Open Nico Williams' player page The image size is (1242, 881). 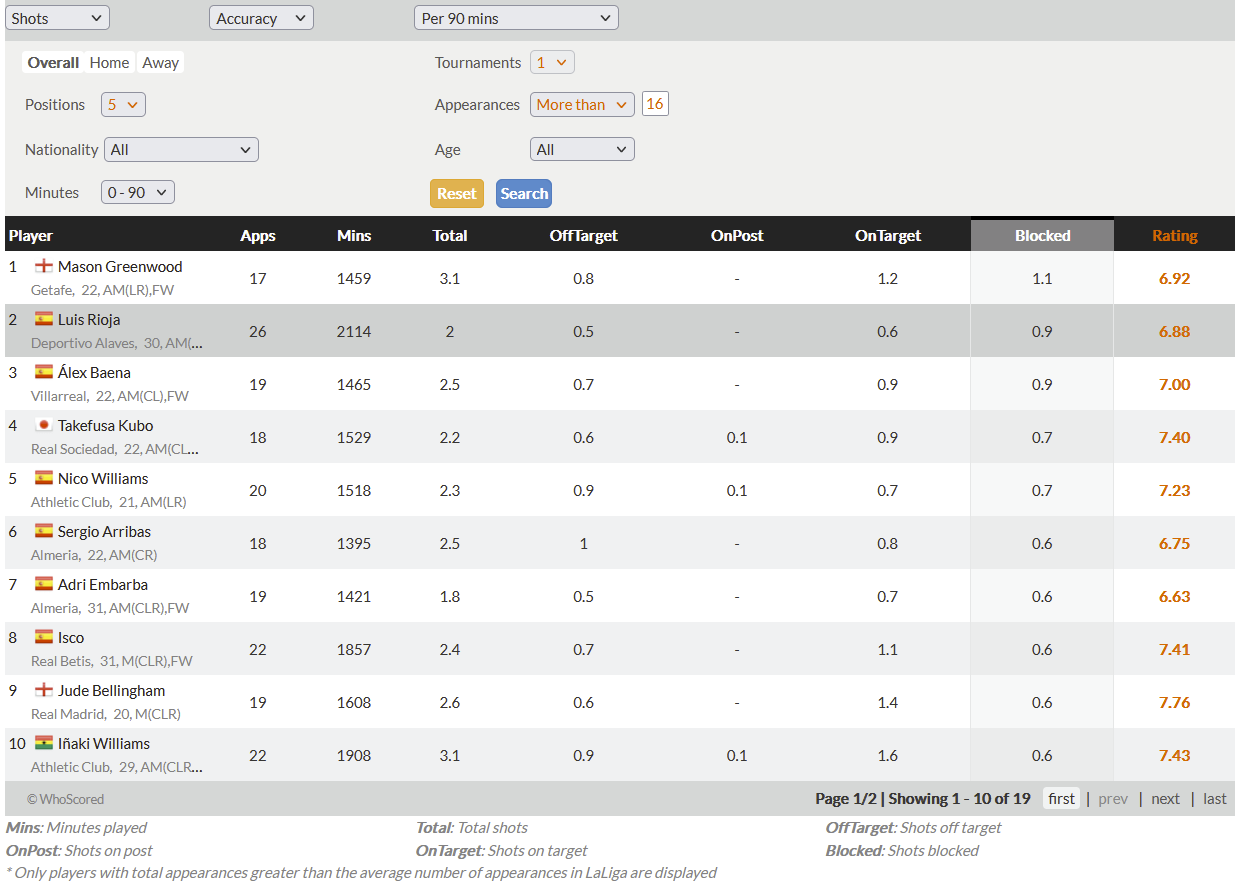[103, 478]
